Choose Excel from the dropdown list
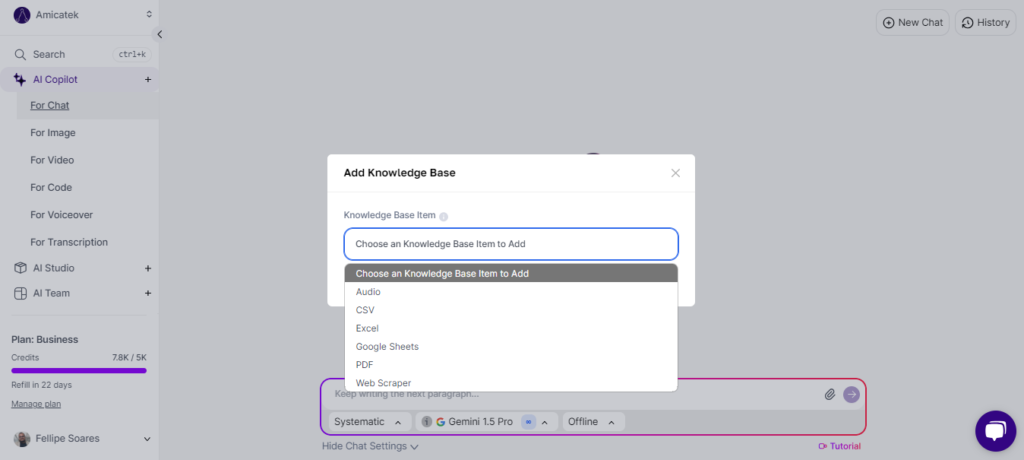The height and width of the screenshot is (460, 1024). [x=511, y=328]
